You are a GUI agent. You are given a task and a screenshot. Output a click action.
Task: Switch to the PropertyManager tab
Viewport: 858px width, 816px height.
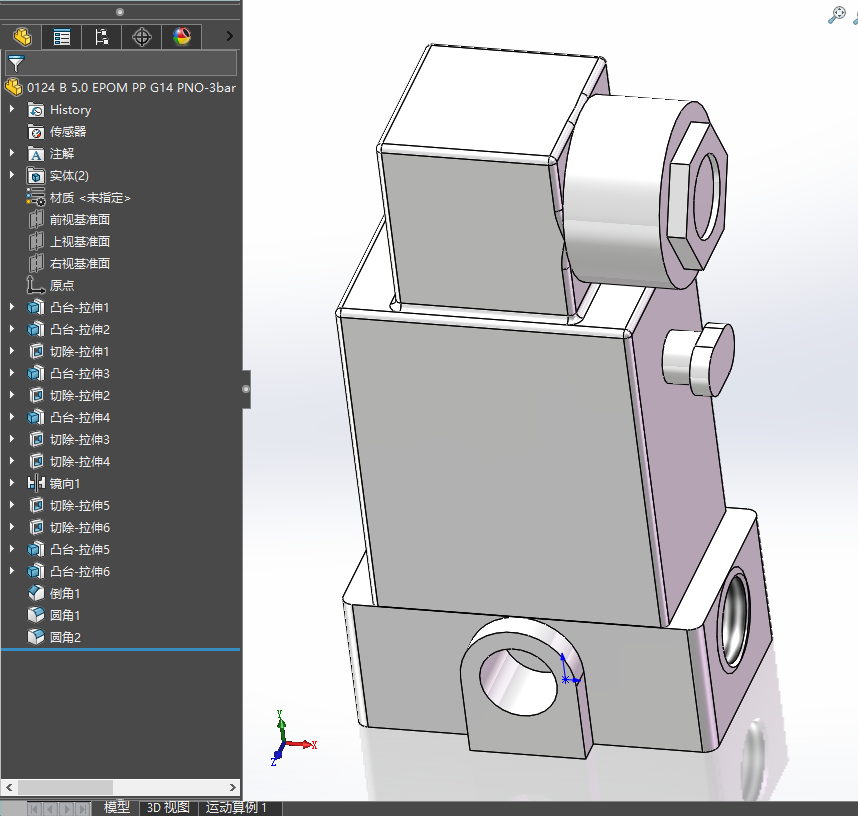(61, 37)
